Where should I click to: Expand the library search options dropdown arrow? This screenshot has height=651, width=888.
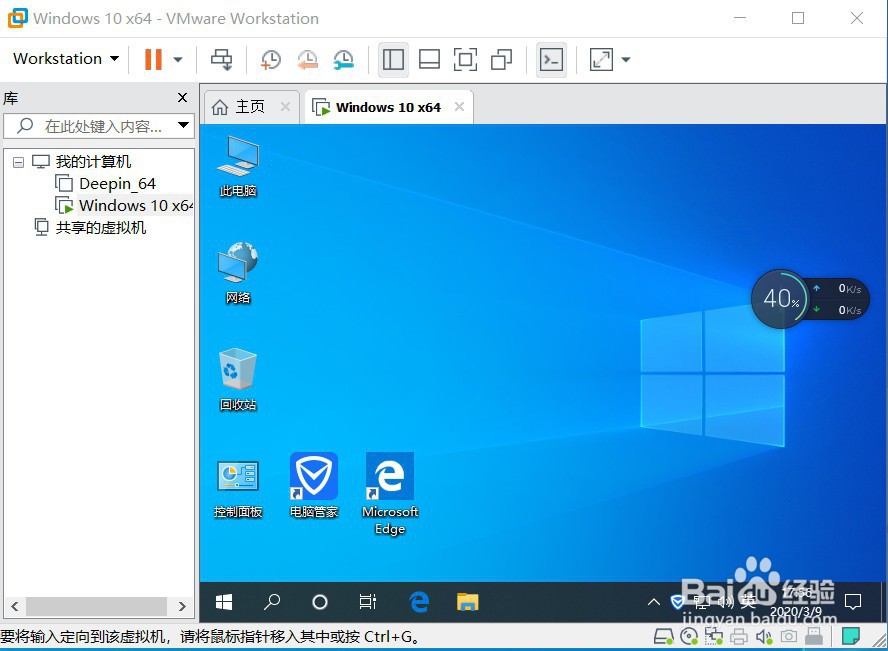(x=183, y=125)
